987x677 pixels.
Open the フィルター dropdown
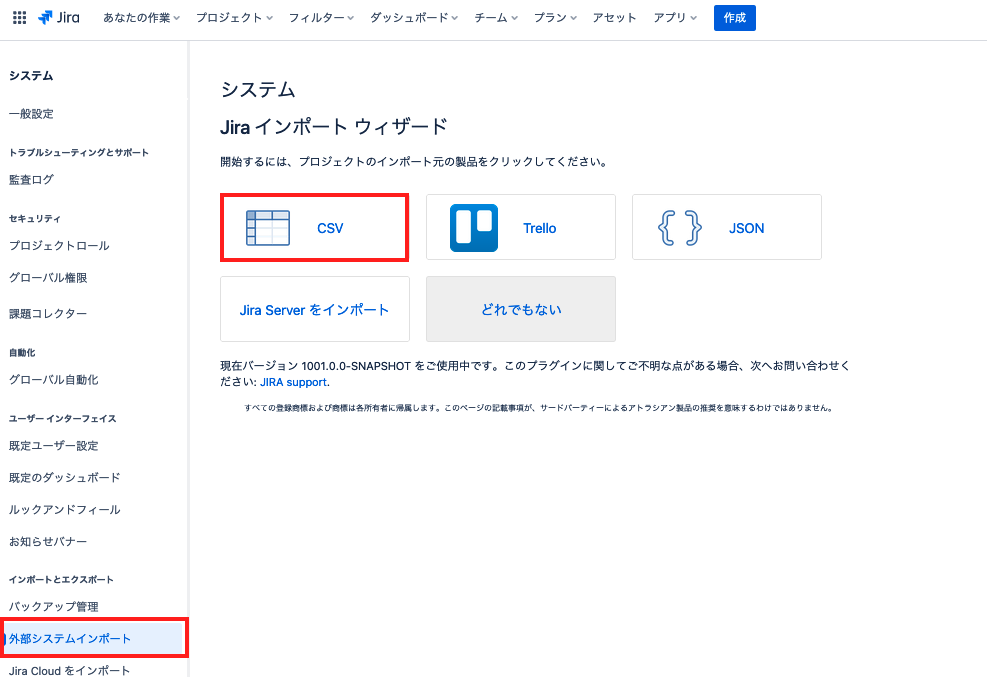click(321, 18)
